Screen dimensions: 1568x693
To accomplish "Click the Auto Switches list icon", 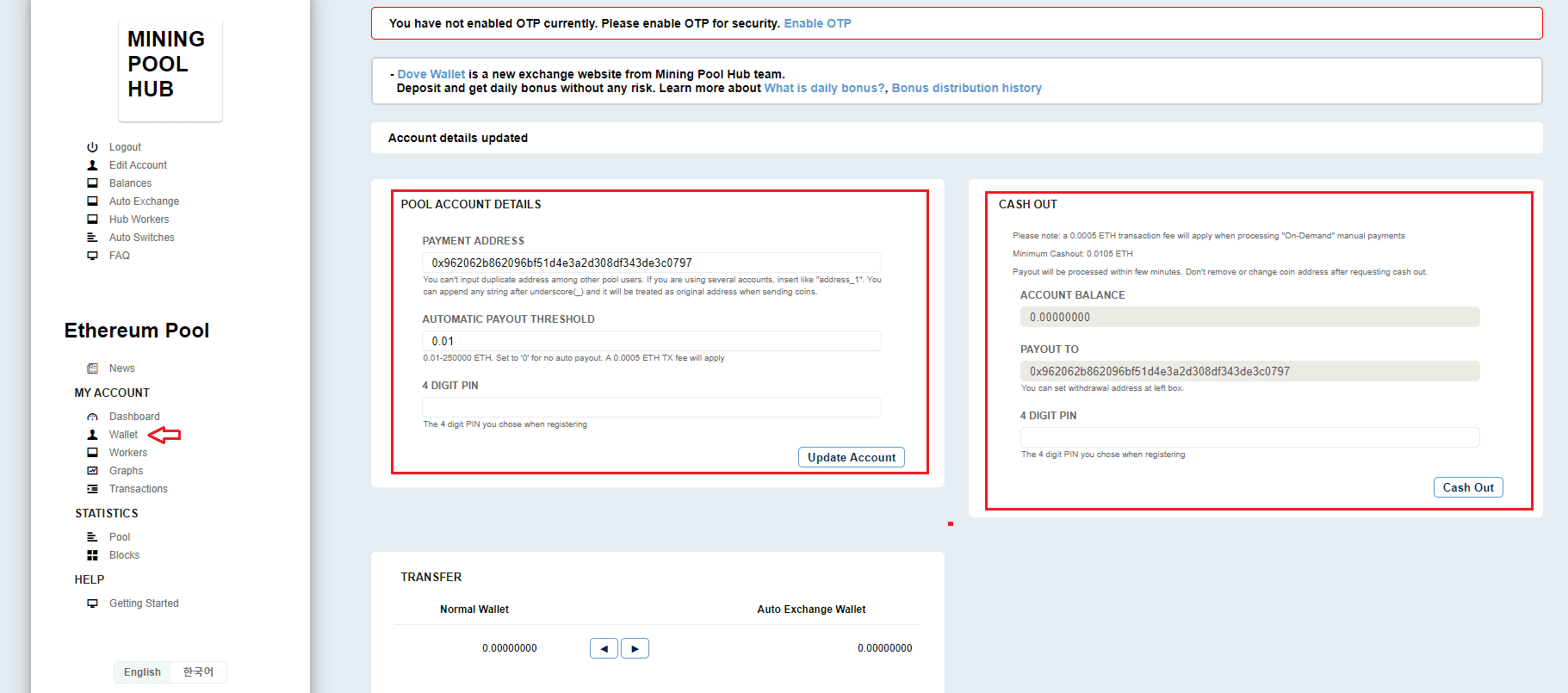I will tap(92, 238).
